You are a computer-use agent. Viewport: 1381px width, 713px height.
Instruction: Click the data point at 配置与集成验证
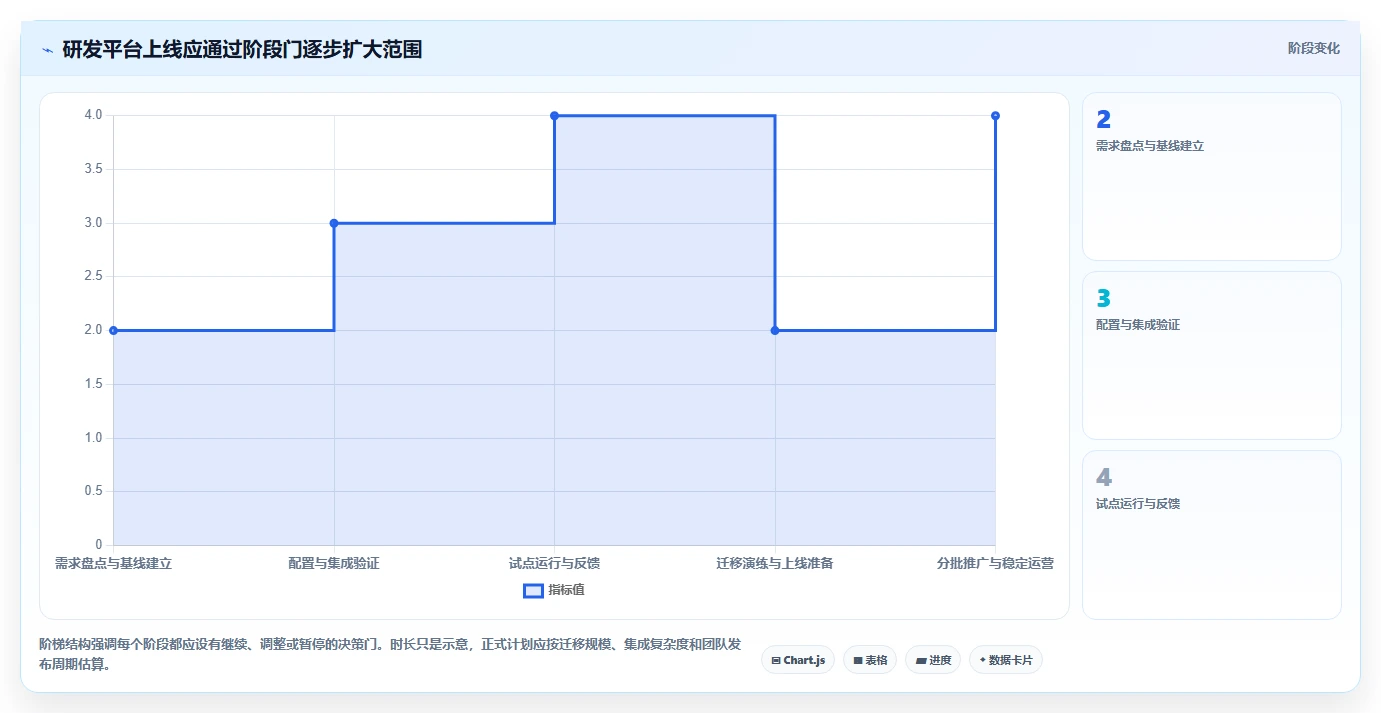334,223
